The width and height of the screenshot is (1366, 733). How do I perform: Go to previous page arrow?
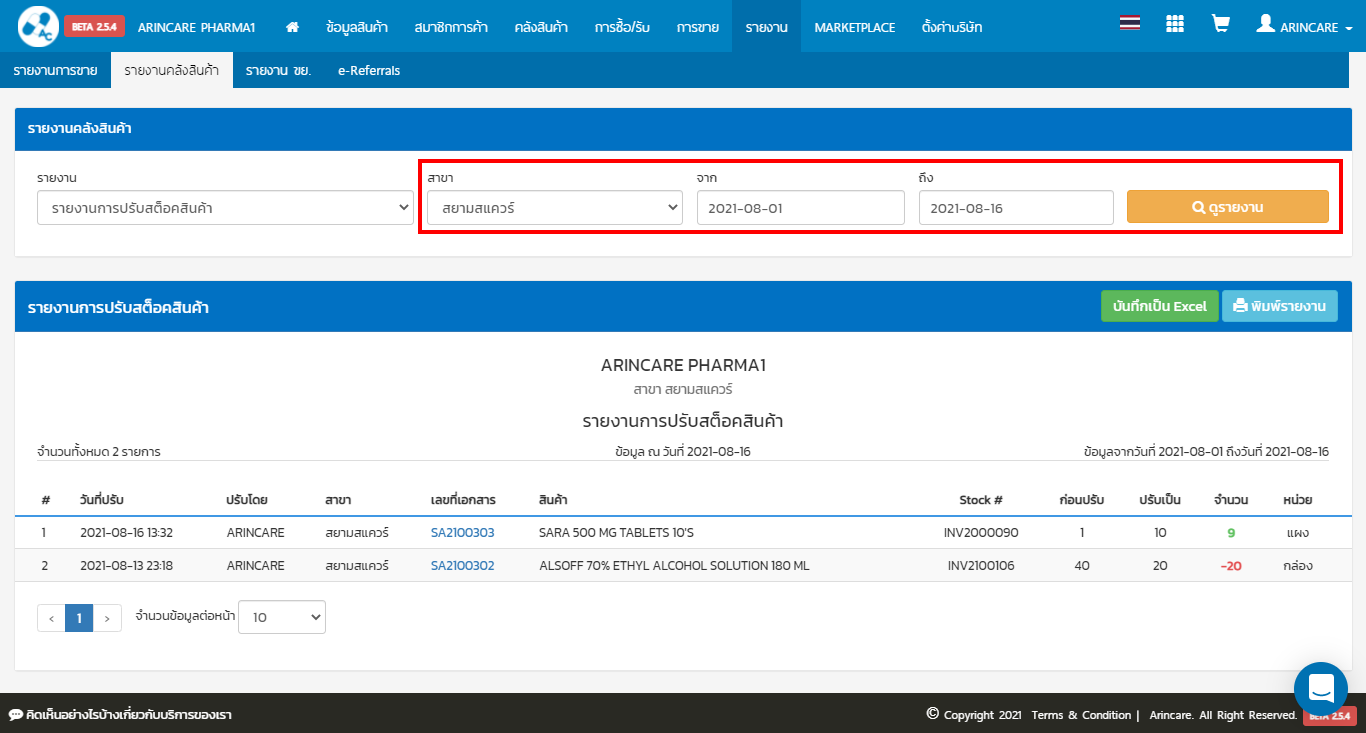pos(51,618)
